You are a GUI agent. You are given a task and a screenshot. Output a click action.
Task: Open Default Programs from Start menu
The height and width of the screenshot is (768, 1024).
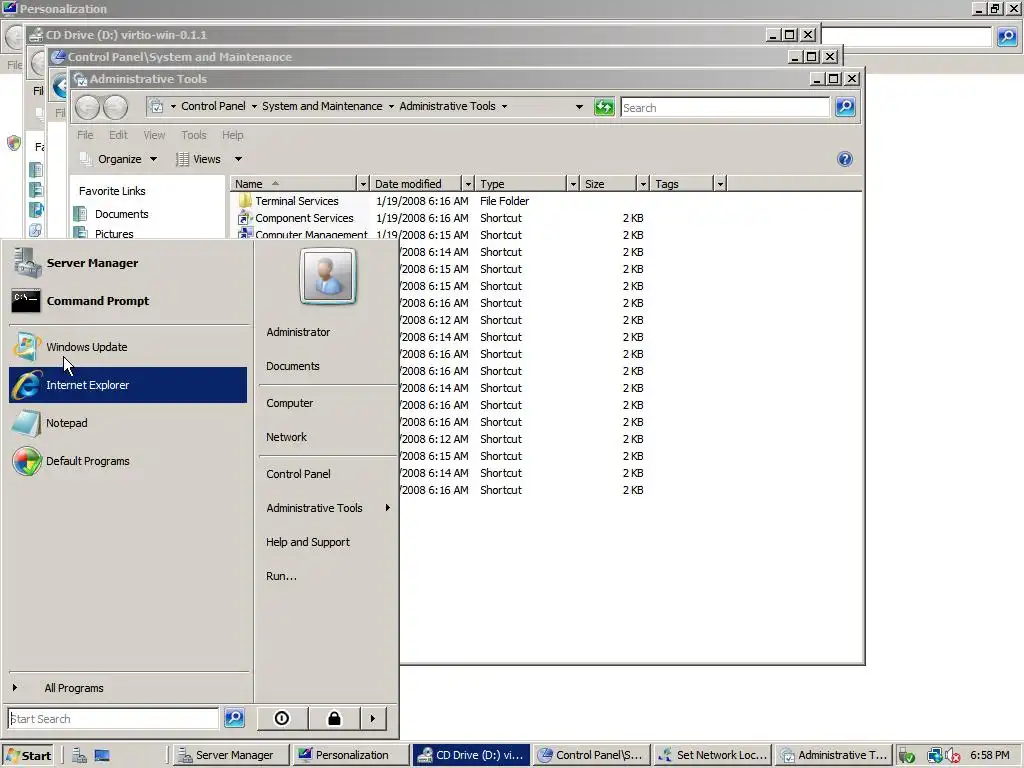128,461
